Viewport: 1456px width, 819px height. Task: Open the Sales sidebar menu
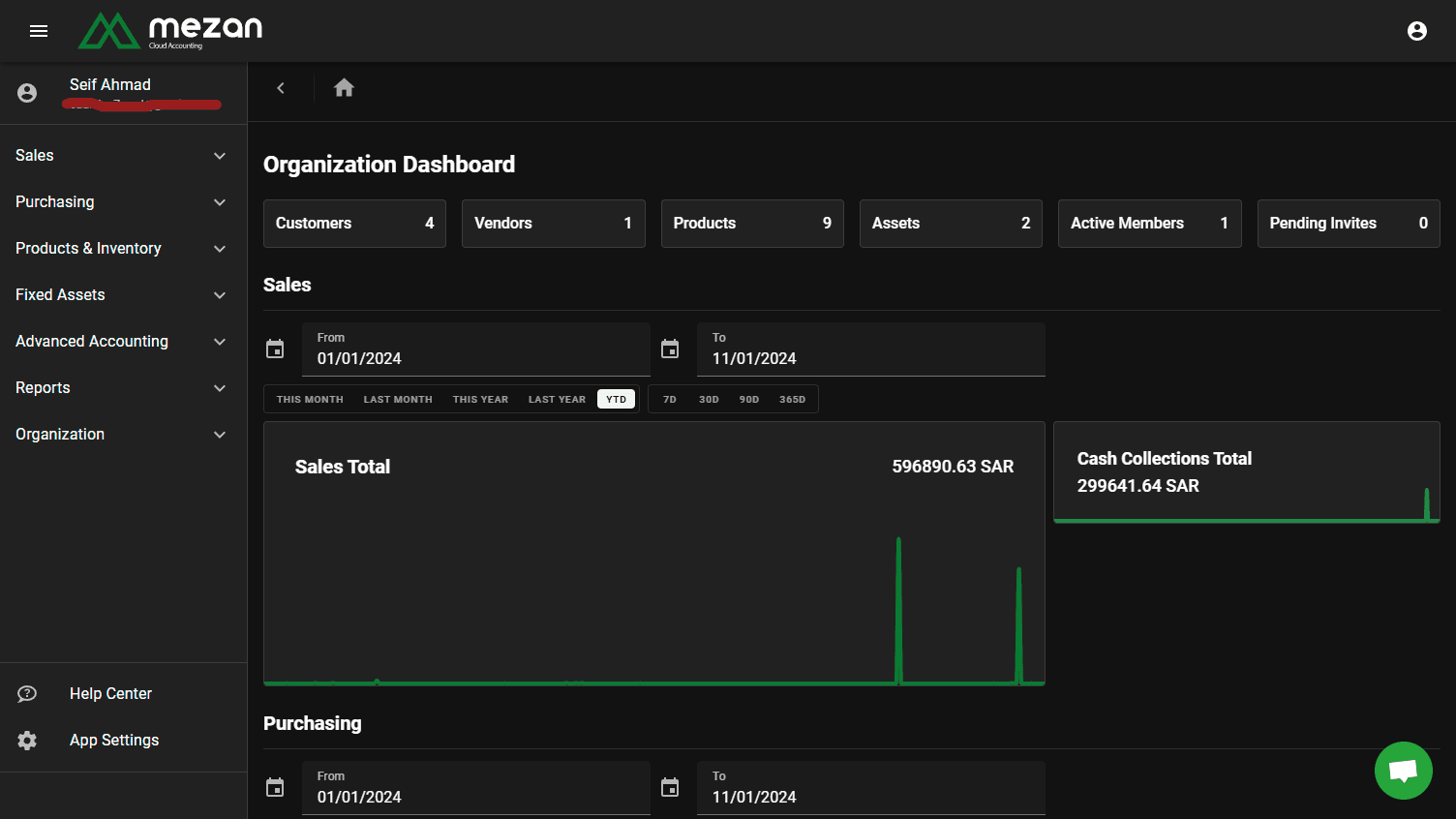(x=123, y=156)
